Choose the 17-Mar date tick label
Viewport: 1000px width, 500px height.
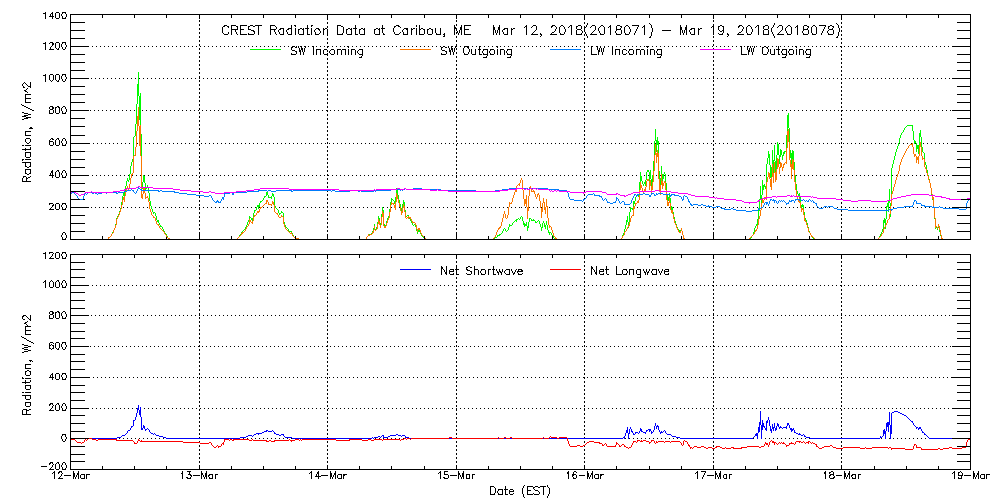[x=713, y=477]
